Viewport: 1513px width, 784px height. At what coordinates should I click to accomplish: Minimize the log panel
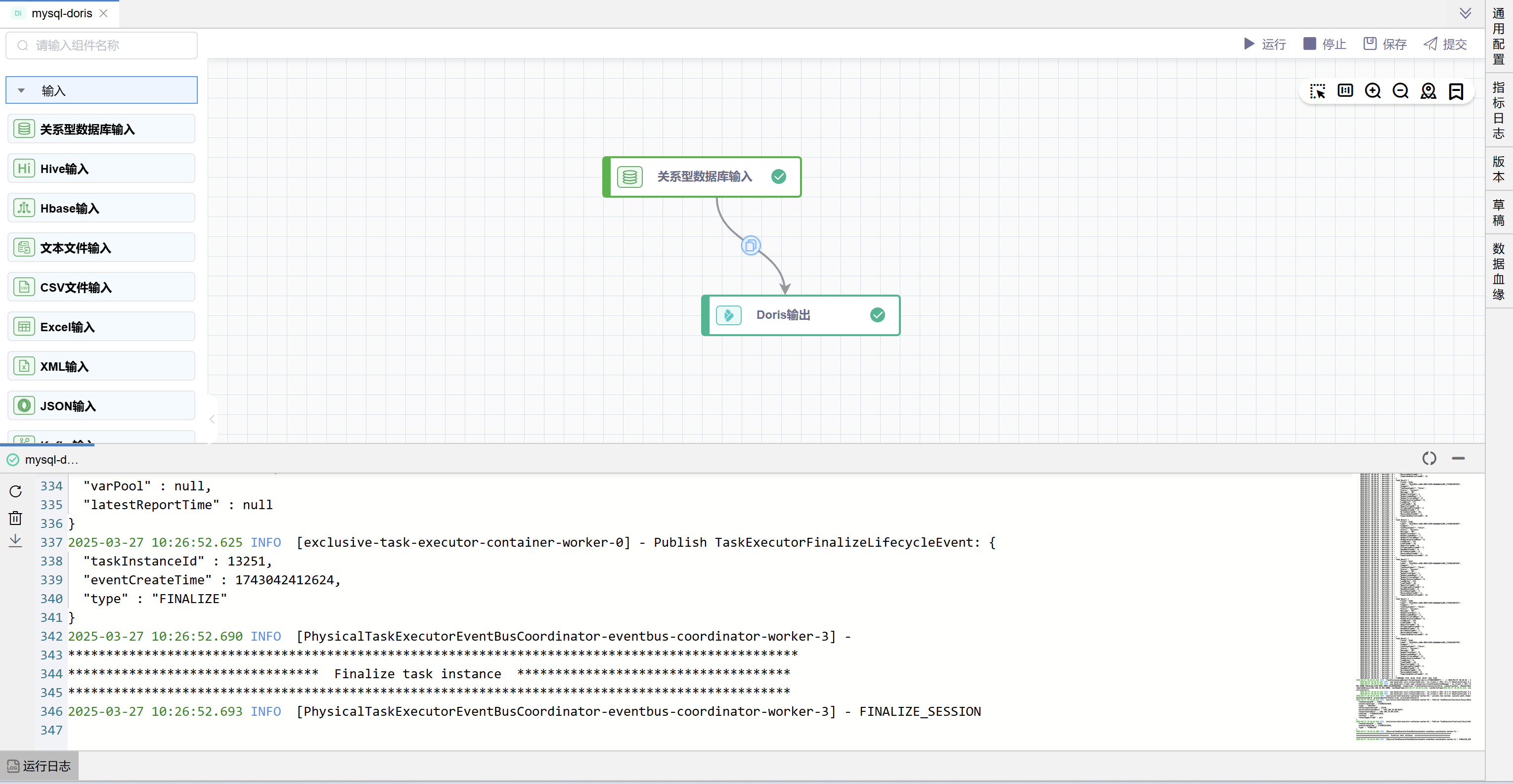1458,458
